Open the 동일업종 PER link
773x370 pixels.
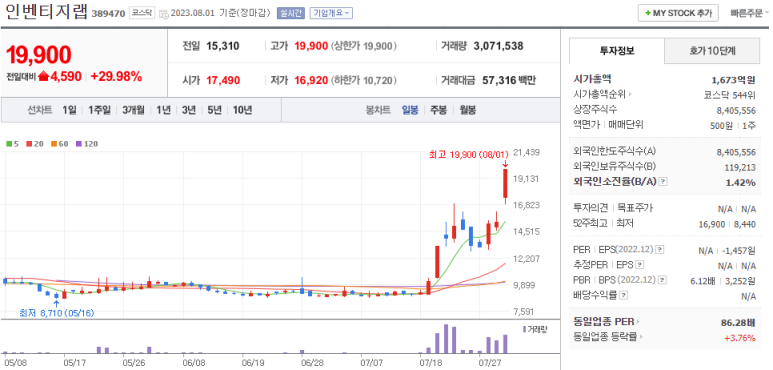coord(604,322)
